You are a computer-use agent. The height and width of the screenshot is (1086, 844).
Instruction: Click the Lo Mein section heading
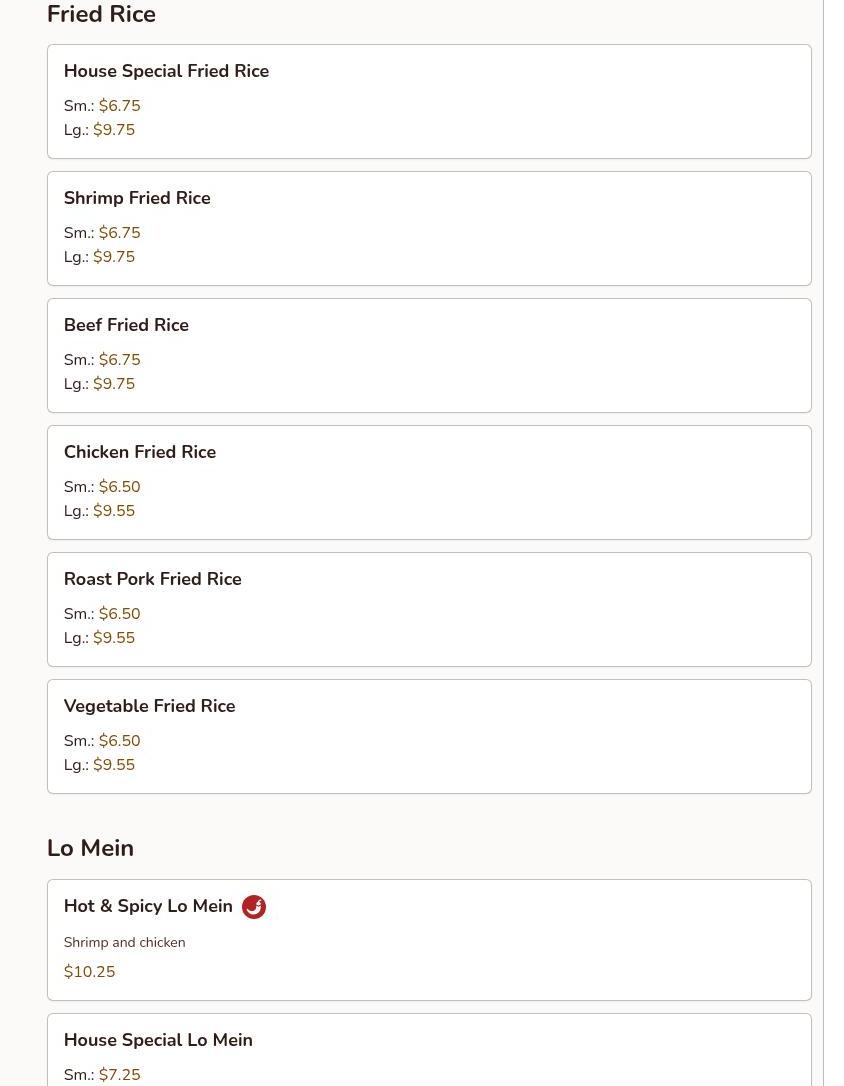tap(90, 848)
